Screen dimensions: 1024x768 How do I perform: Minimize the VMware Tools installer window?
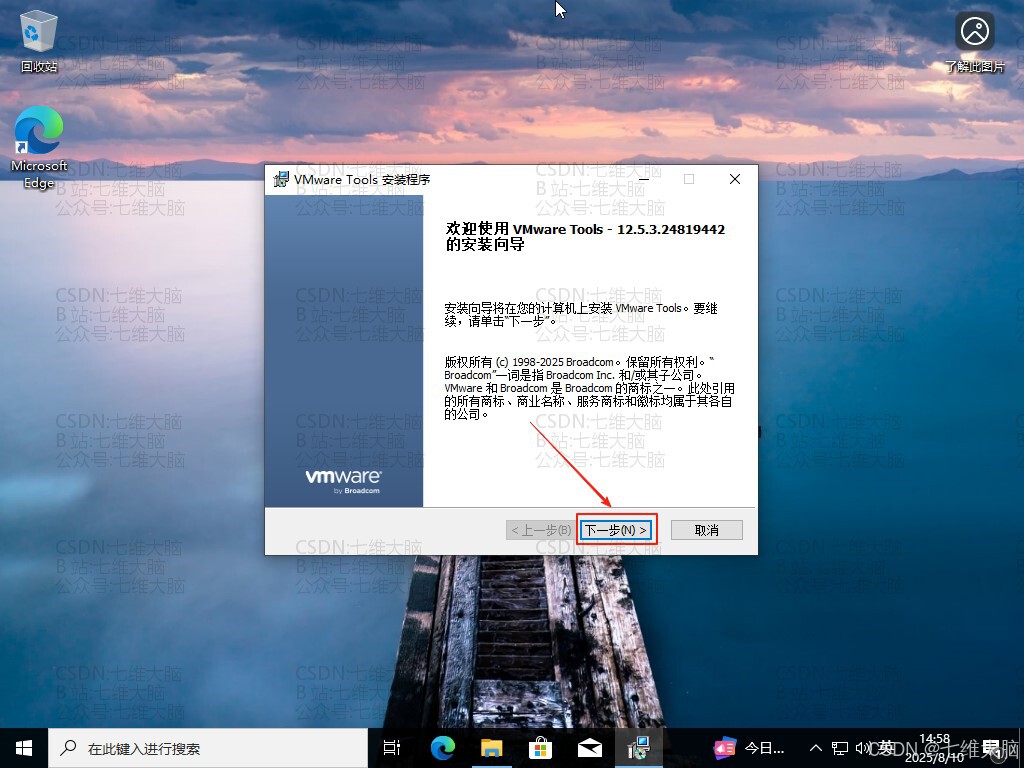(643, 179)
